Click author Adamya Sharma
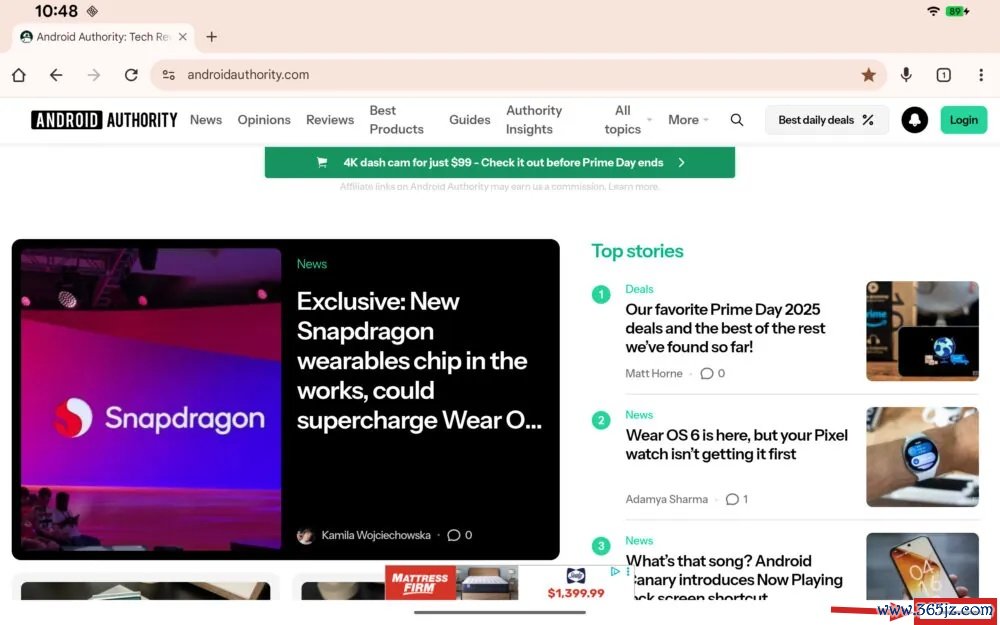Viewport: 1000px width, 625px height. [666, 499]
